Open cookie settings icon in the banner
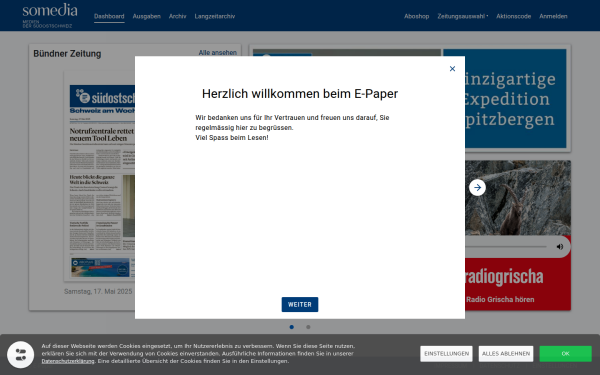 click(21, 354)
